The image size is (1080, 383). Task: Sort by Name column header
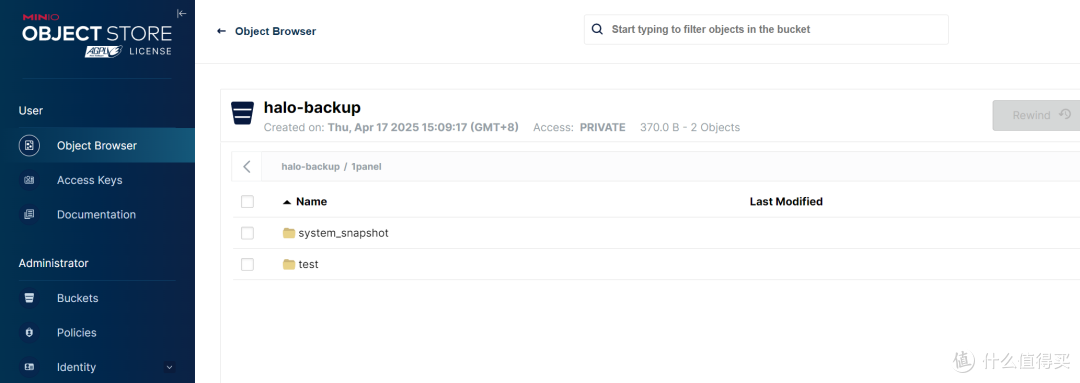(311, 202)
